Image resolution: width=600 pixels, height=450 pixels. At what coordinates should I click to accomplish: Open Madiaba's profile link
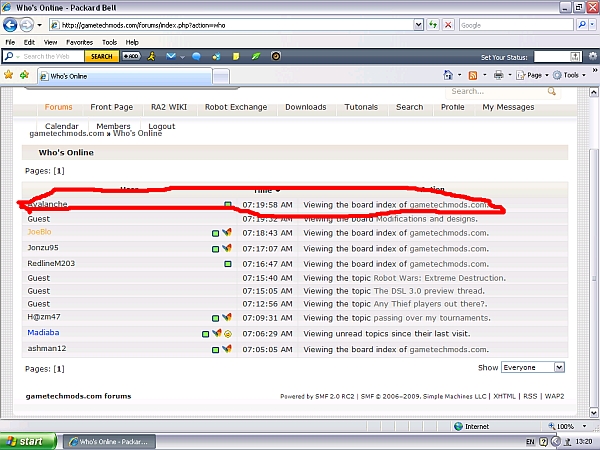tap(43, 333)
